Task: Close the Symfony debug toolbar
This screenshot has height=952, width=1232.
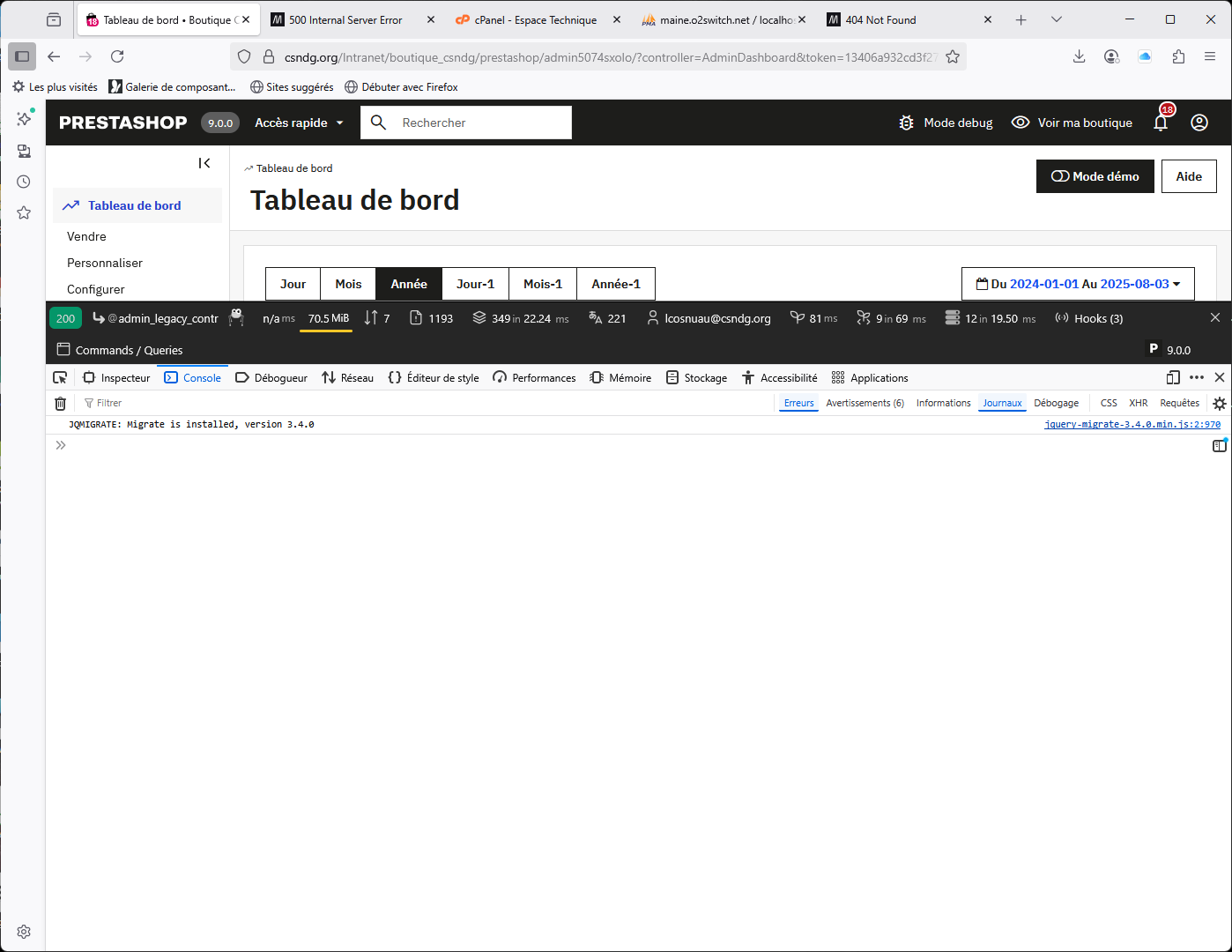Action: (1215, 317)
